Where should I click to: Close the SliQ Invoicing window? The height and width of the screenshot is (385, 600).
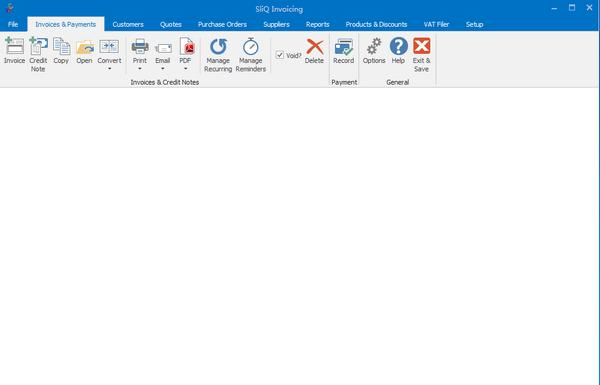589,8
